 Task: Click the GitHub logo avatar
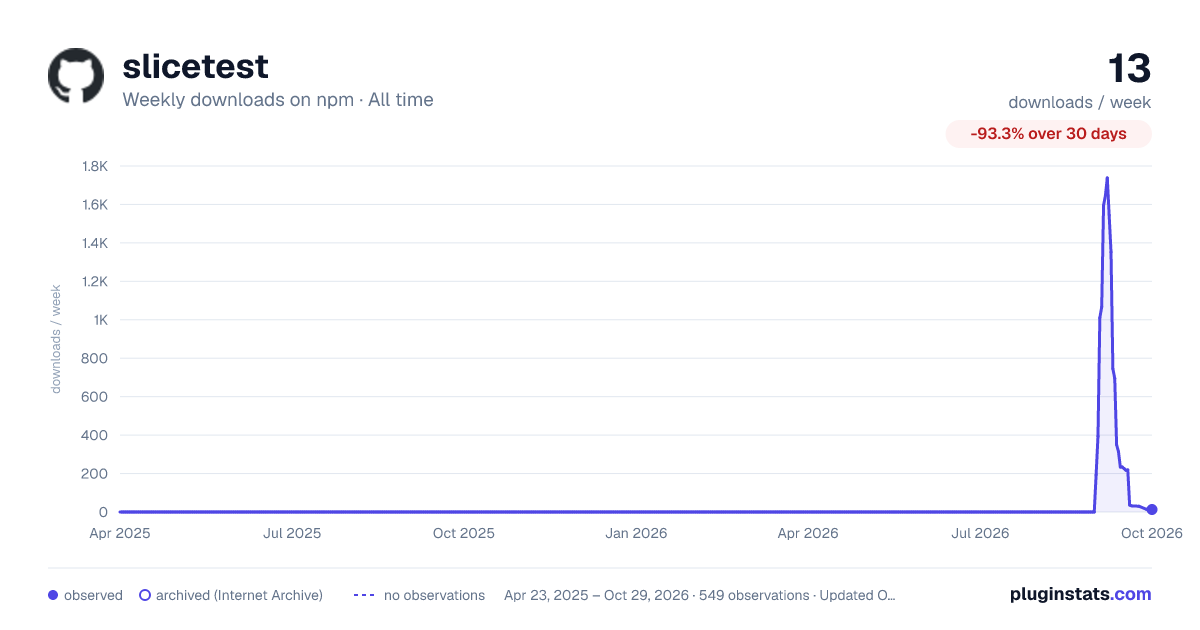click(76, 75)
